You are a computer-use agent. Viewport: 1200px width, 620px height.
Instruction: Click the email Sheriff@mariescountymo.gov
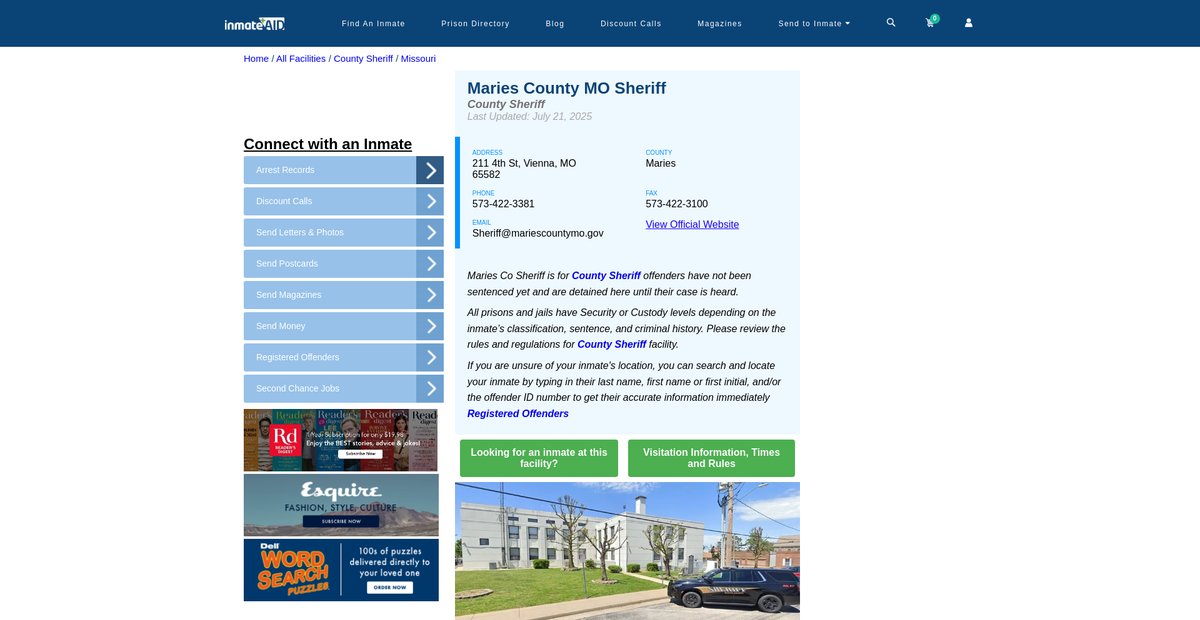pyautogui.click(x=538, y=233)
